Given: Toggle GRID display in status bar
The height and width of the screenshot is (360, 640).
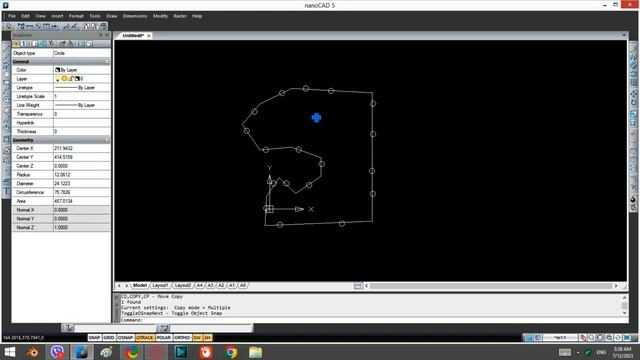Looking at the screenshot, I should coord(109,338).
